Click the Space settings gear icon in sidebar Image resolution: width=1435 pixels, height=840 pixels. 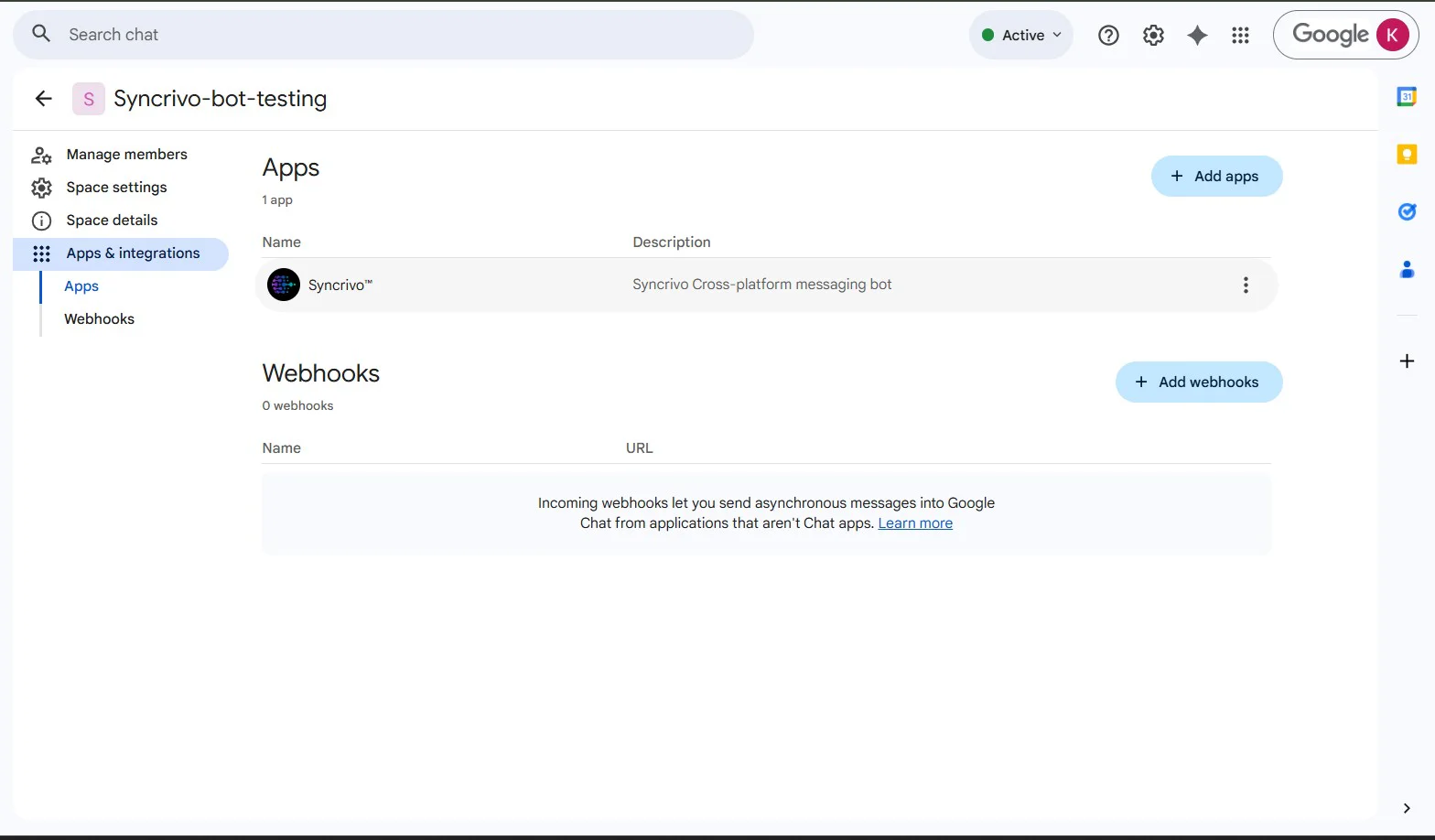(41, 188)
